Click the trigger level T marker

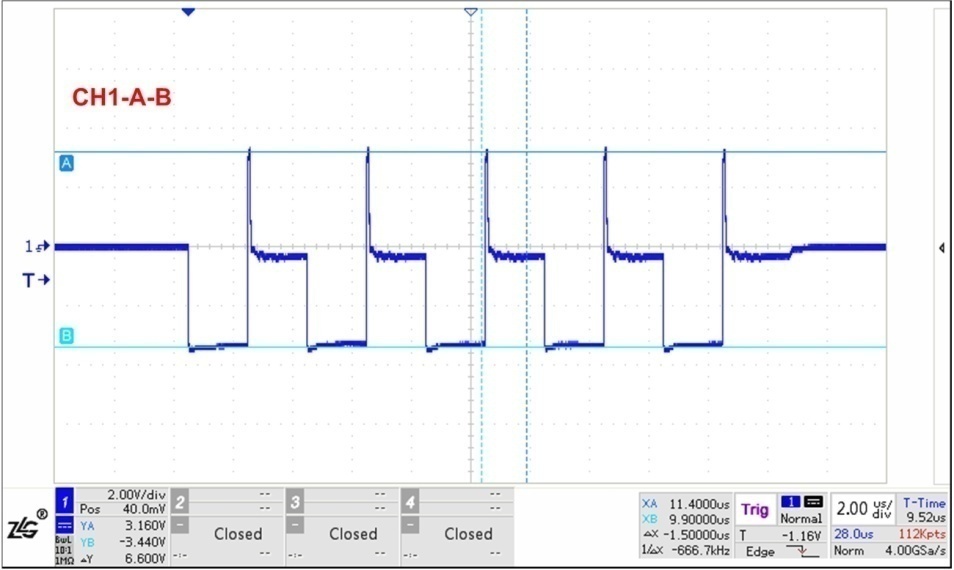35,281
